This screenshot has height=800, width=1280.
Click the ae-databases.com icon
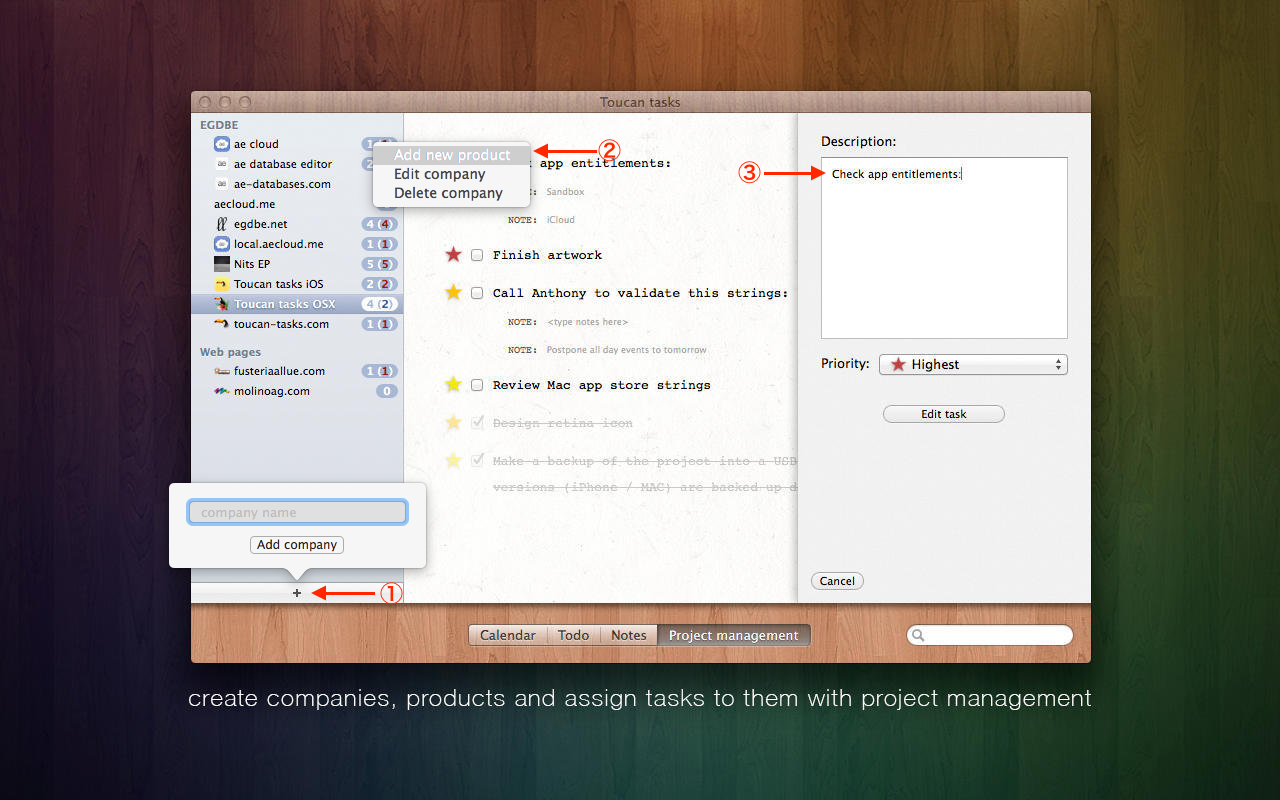pos(222,184)
